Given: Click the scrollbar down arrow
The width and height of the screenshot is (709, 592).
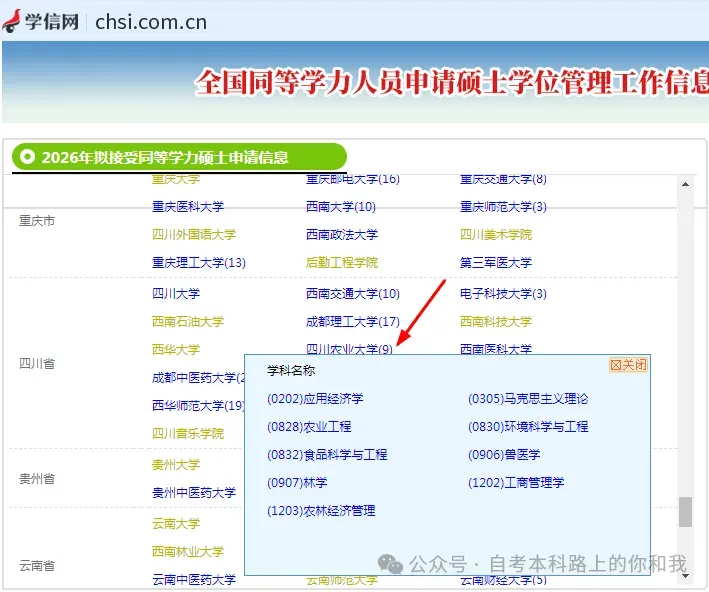Looking at the screenshot, I should (x=685, y=576).
